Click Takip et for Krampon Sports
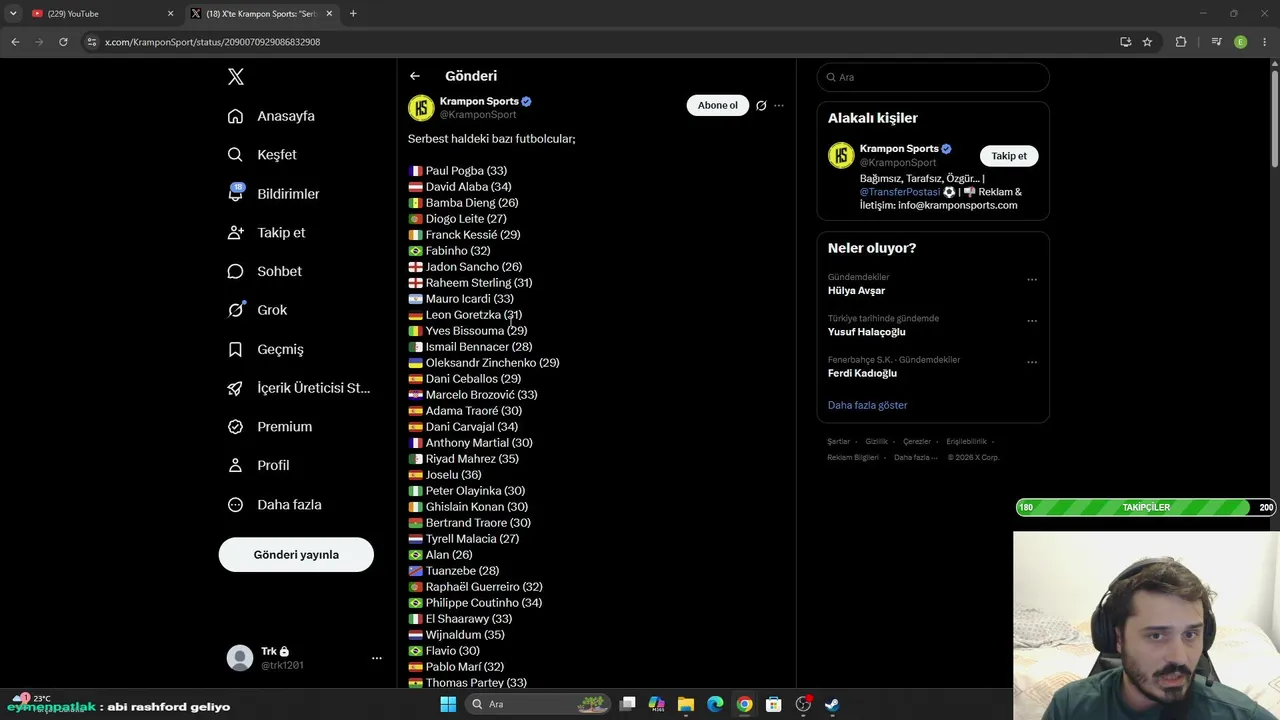The height and width of the screenshot is (720, 1280). tap(1009, 156)
